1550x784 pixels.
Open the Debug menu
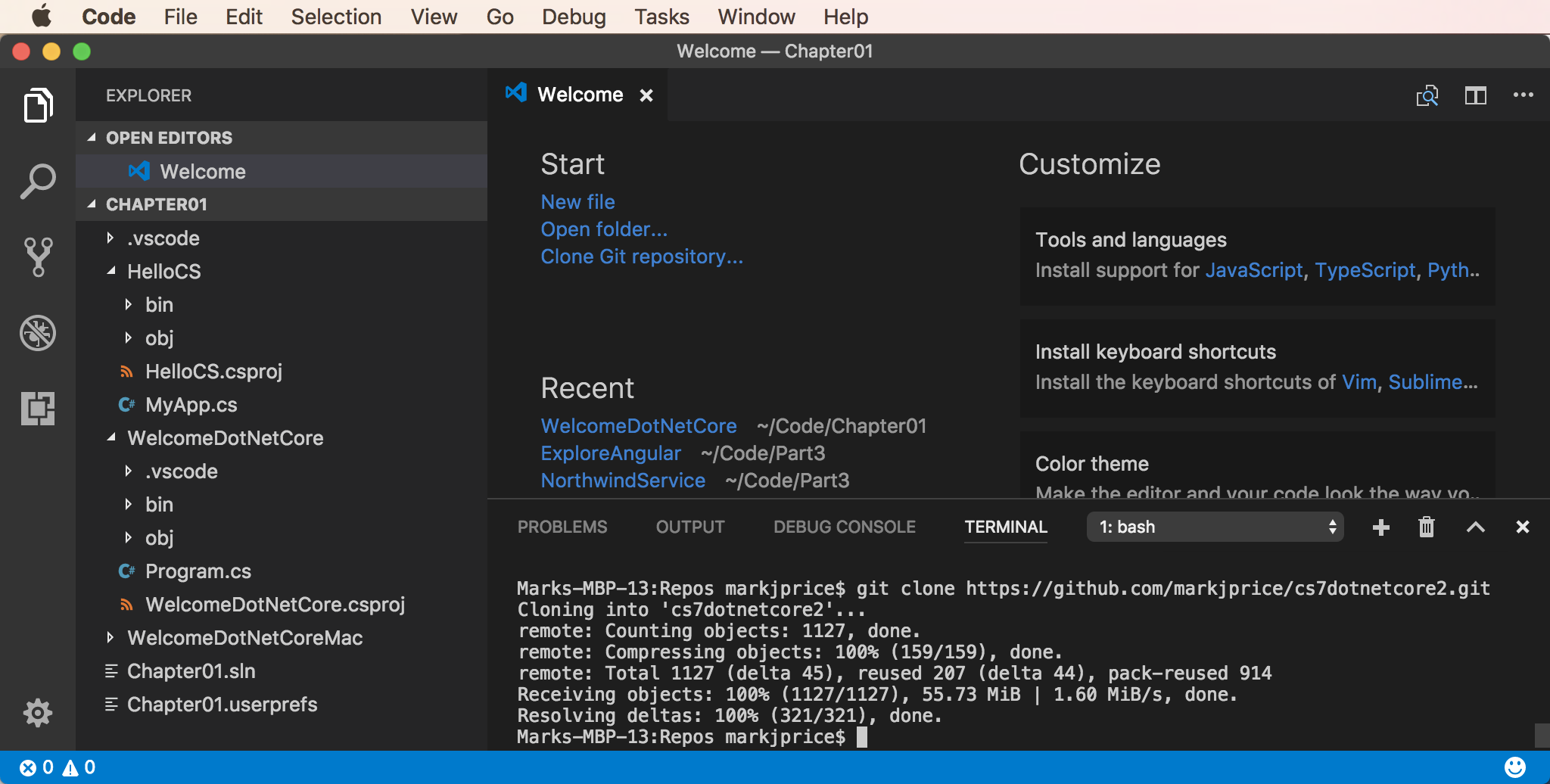[574, 17]
